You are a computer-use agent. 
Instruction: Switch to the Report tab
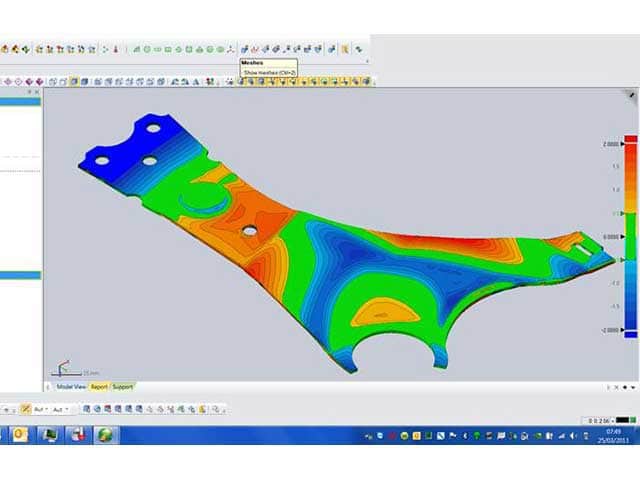99,386
